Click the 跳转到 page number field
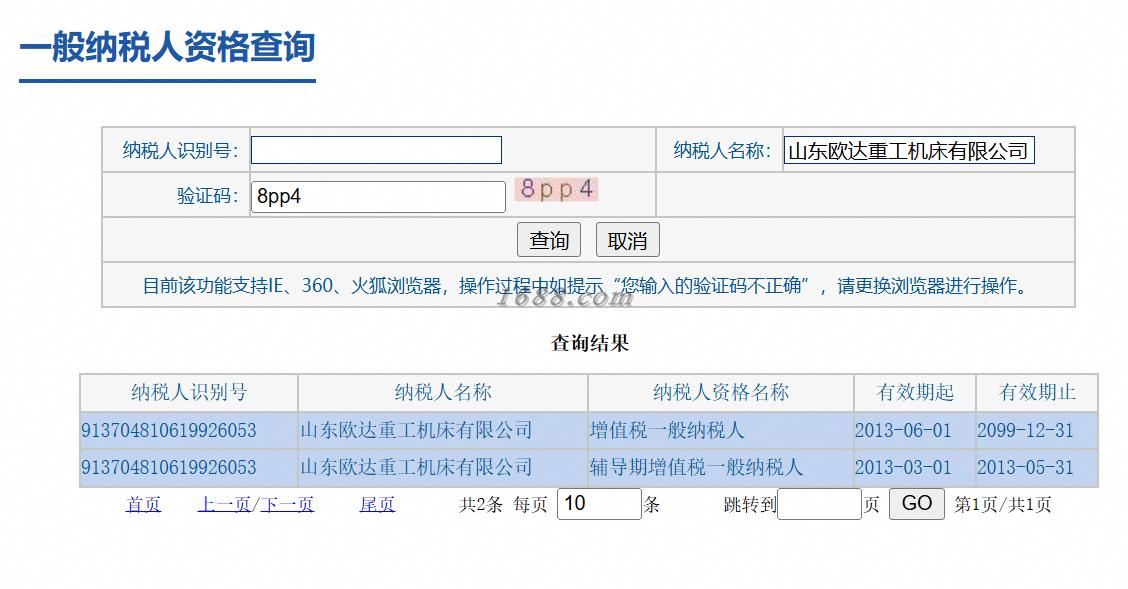The image size is (1128, 589). [x=819, y=503]
